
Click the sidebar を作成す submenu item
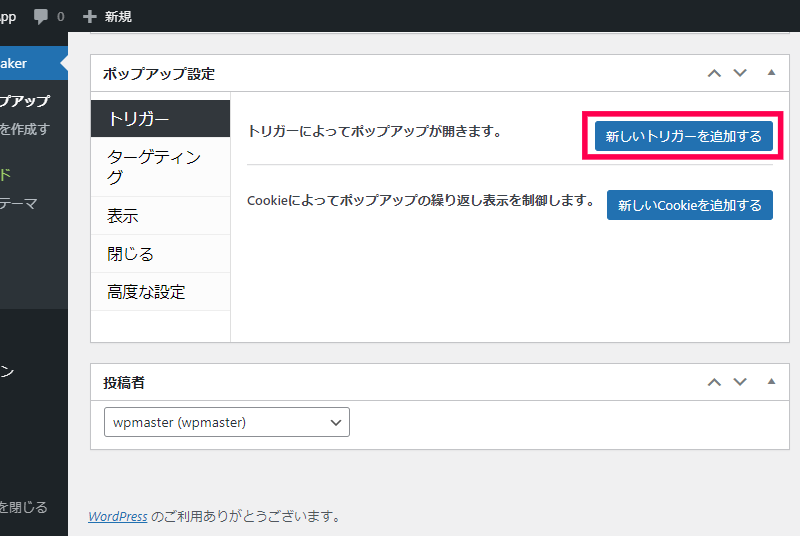point(24,129)
